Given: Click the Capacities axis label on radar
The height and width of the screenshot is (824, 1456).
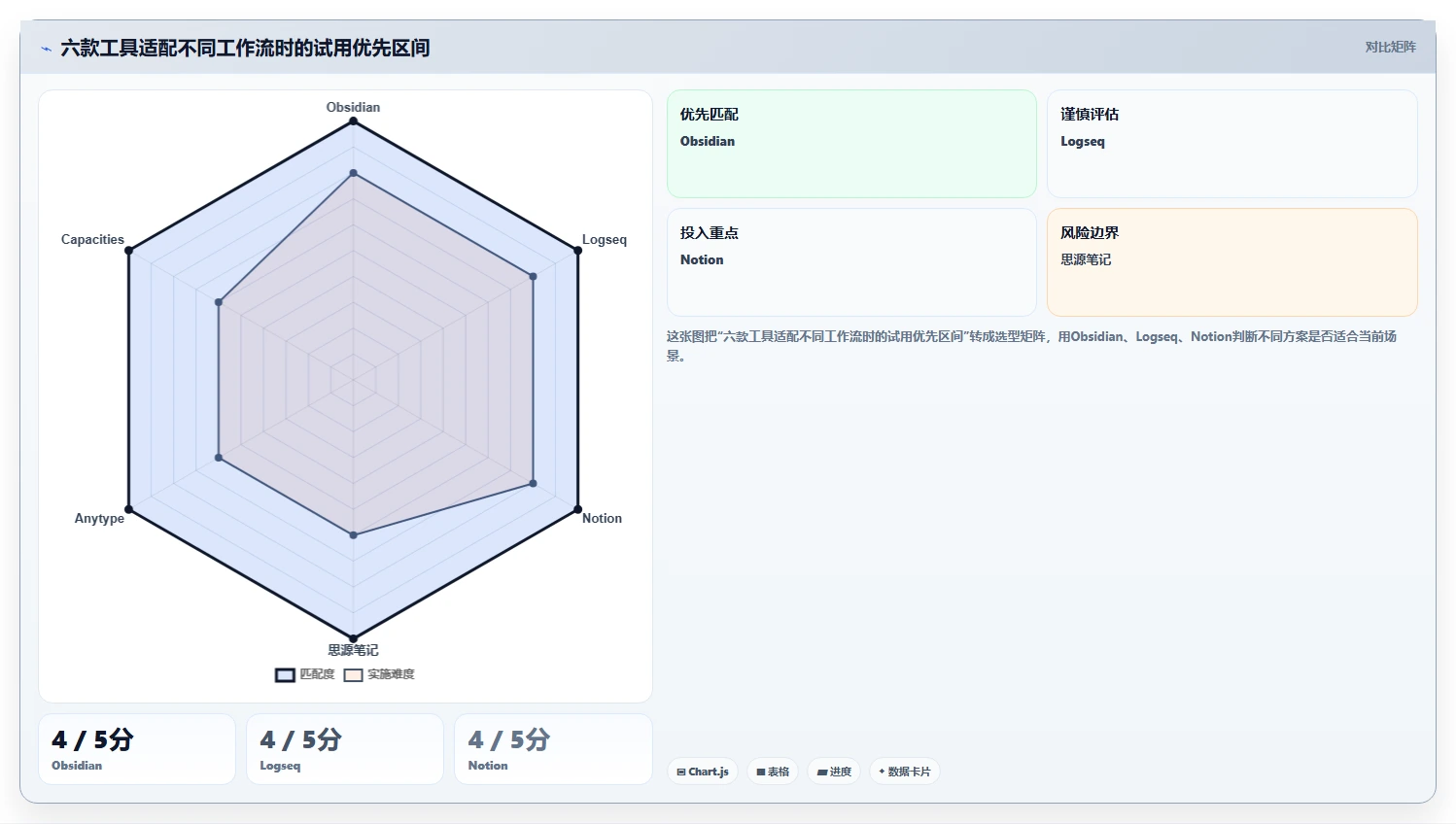Looking at the screenshot, I should click(x=92, y=239).
